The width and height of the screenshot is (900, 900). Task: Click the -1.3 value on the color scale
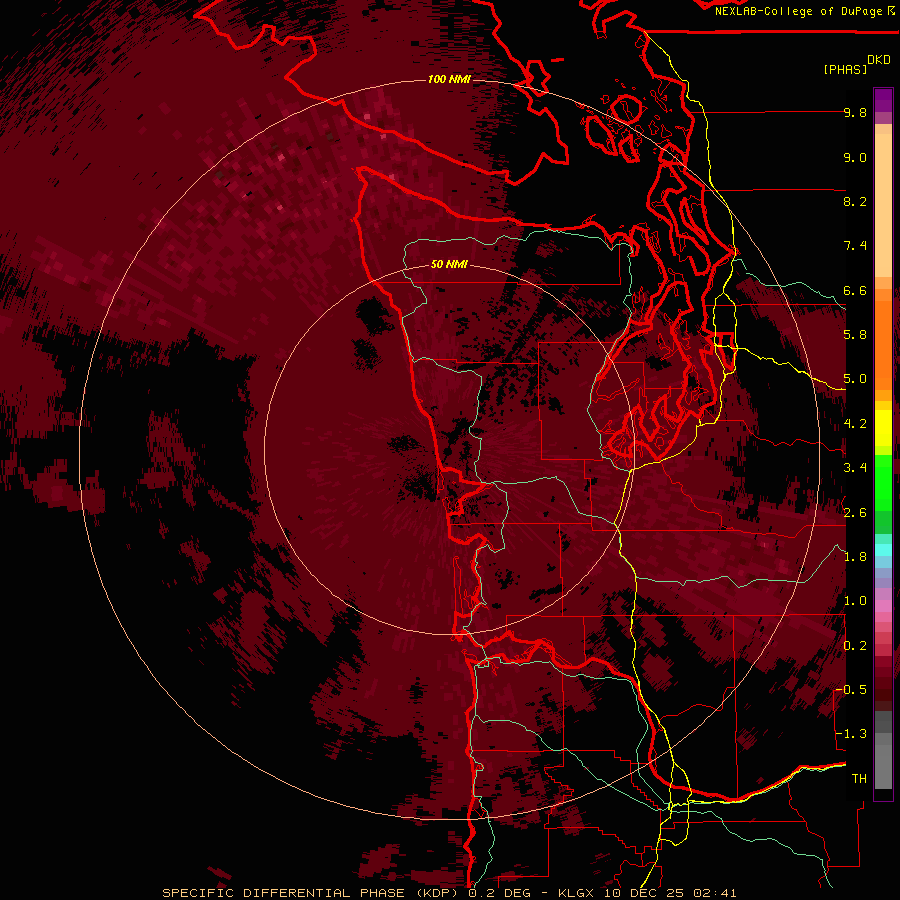851,734
